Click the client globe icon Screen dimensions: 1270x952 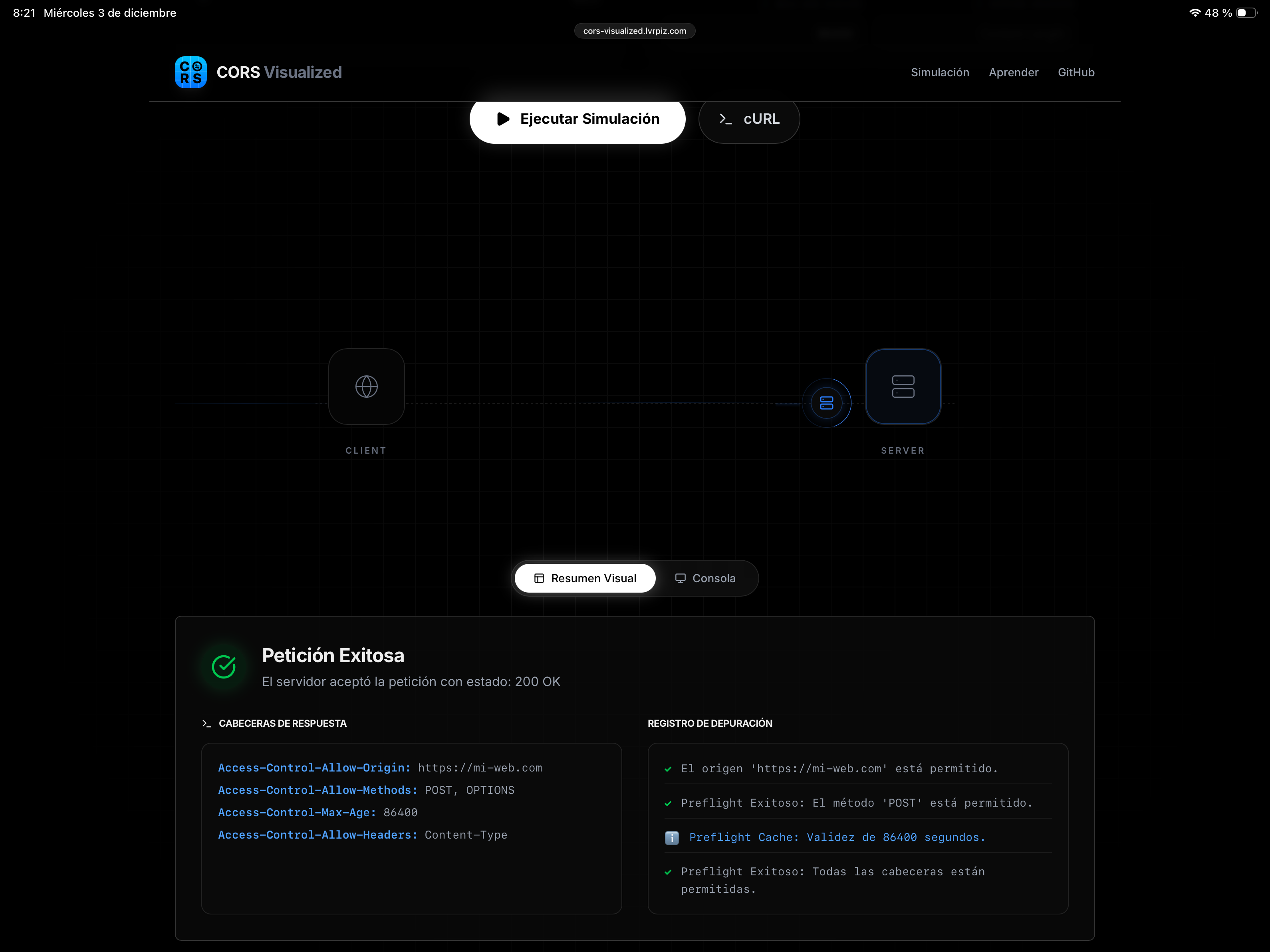point(366,387)
